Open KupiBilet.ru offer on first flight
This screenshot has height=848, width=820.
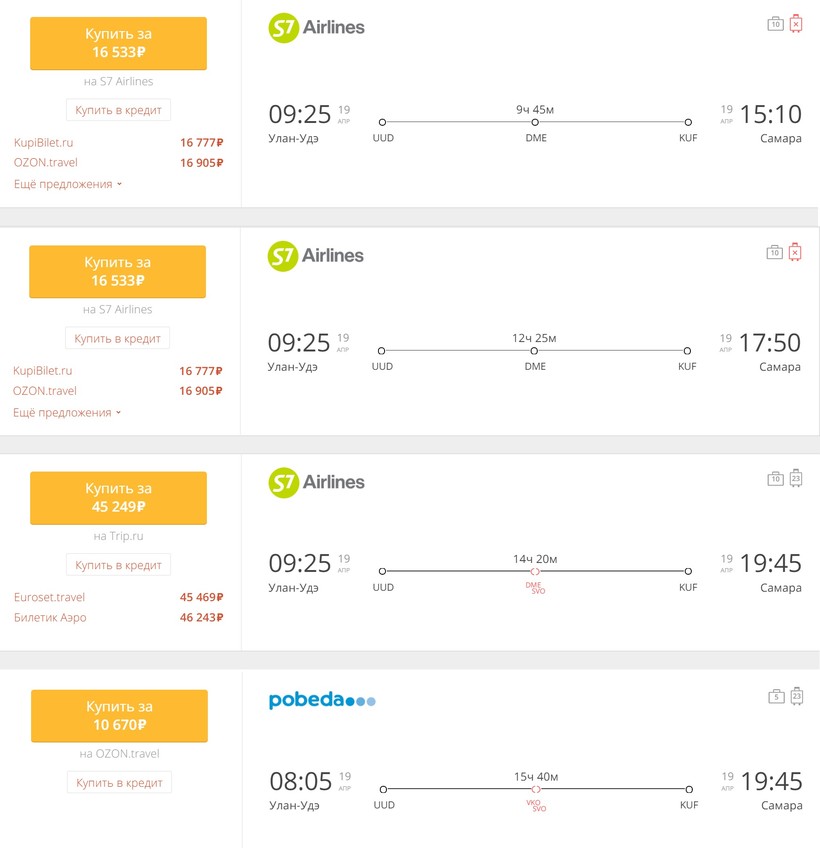pyautogui.click(x=44, y=143)
